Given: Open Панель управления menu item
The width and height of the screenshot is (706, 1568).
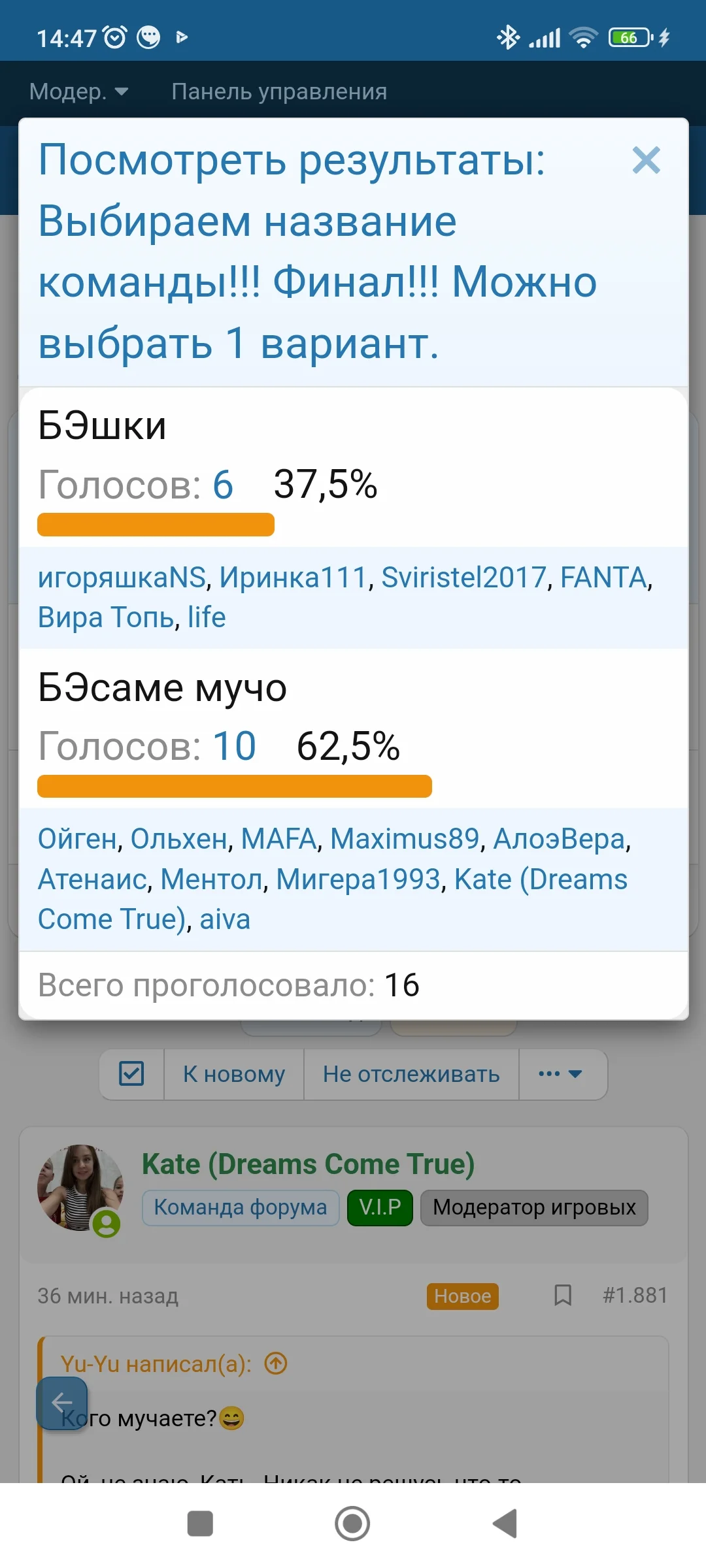Looking at the screenshot, I should [279, 91].
